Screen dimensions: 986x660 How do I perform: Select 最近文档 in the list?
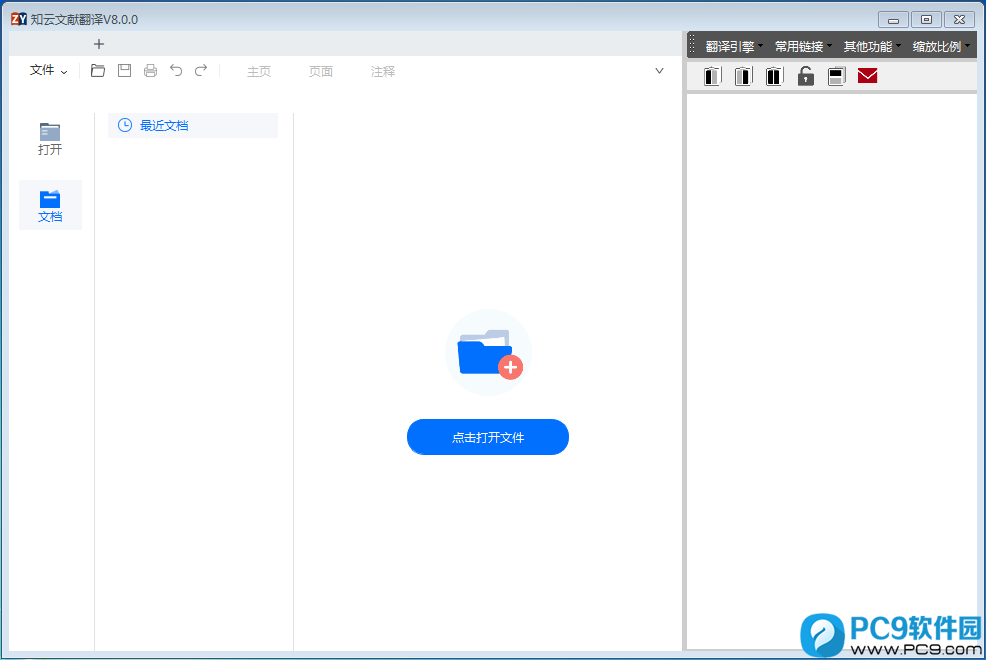(x=193, y=125)
